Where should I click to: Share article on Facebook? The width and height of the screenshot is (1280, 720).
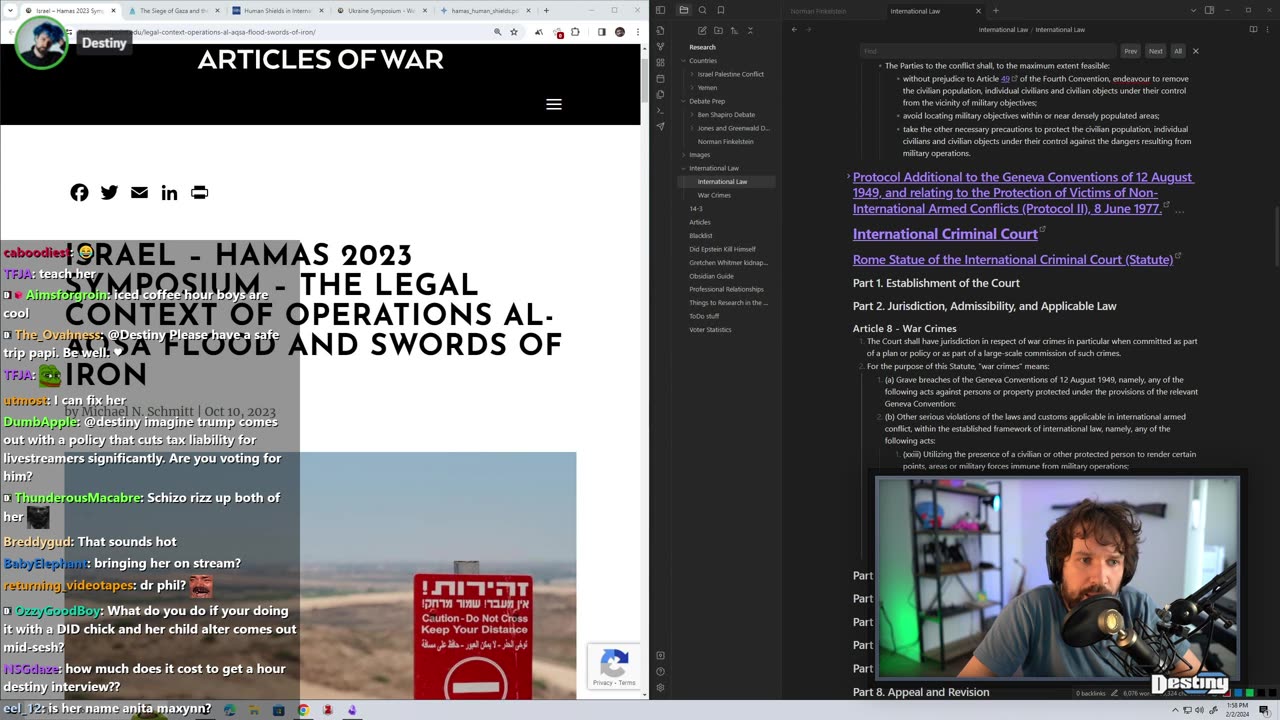79,192
